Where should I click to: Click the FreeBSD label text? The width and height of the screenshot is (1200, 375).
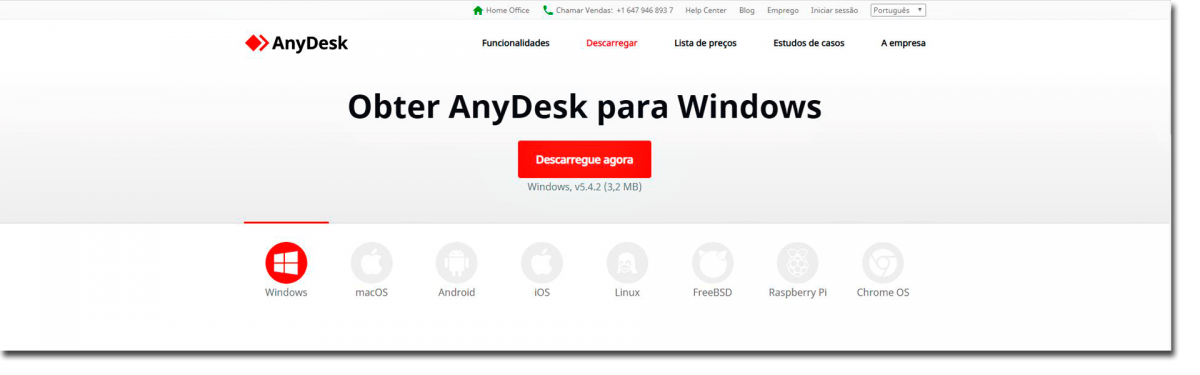coord(712,293)
